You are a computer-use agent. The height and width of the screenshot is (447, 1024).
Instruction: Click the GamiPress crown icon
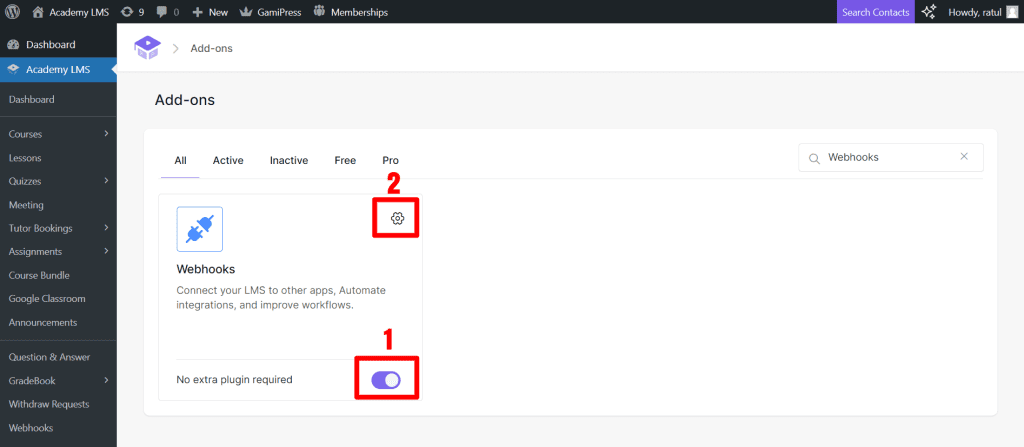[246, 12]
